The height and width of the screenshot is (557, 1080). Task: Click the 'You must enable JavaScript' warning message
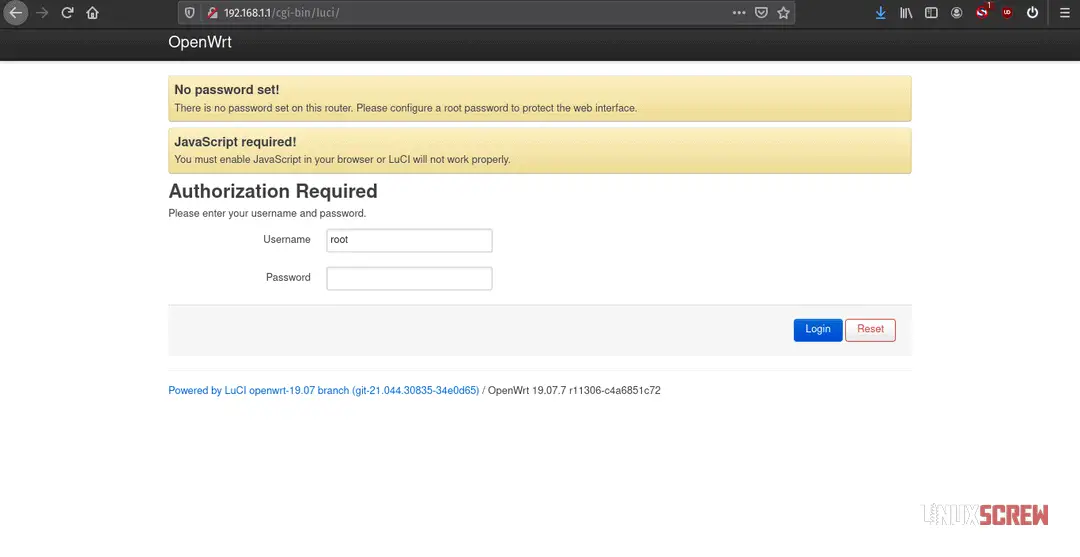tap(342, 160)
